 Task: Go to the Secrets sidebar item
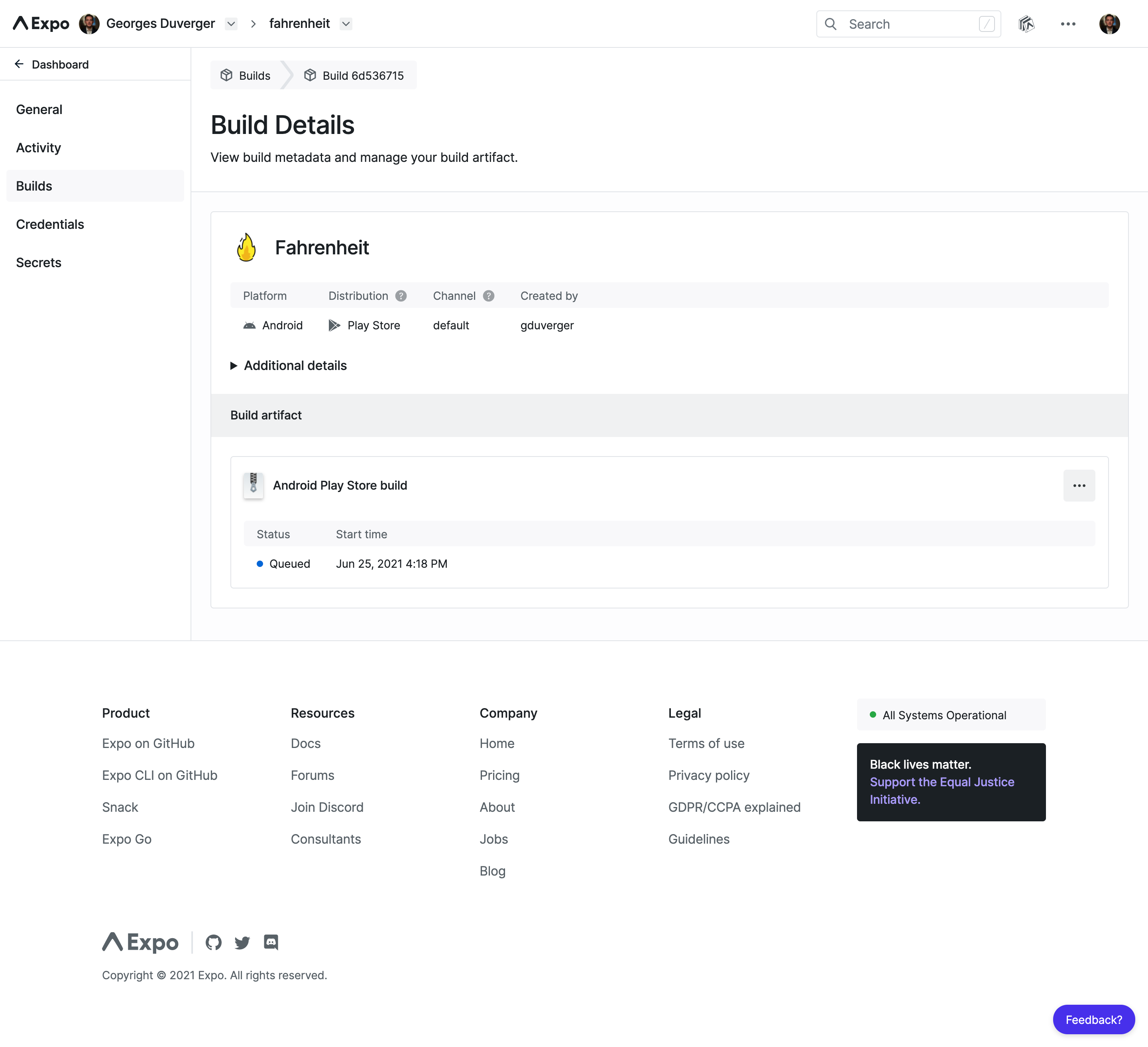click(39, 263)
